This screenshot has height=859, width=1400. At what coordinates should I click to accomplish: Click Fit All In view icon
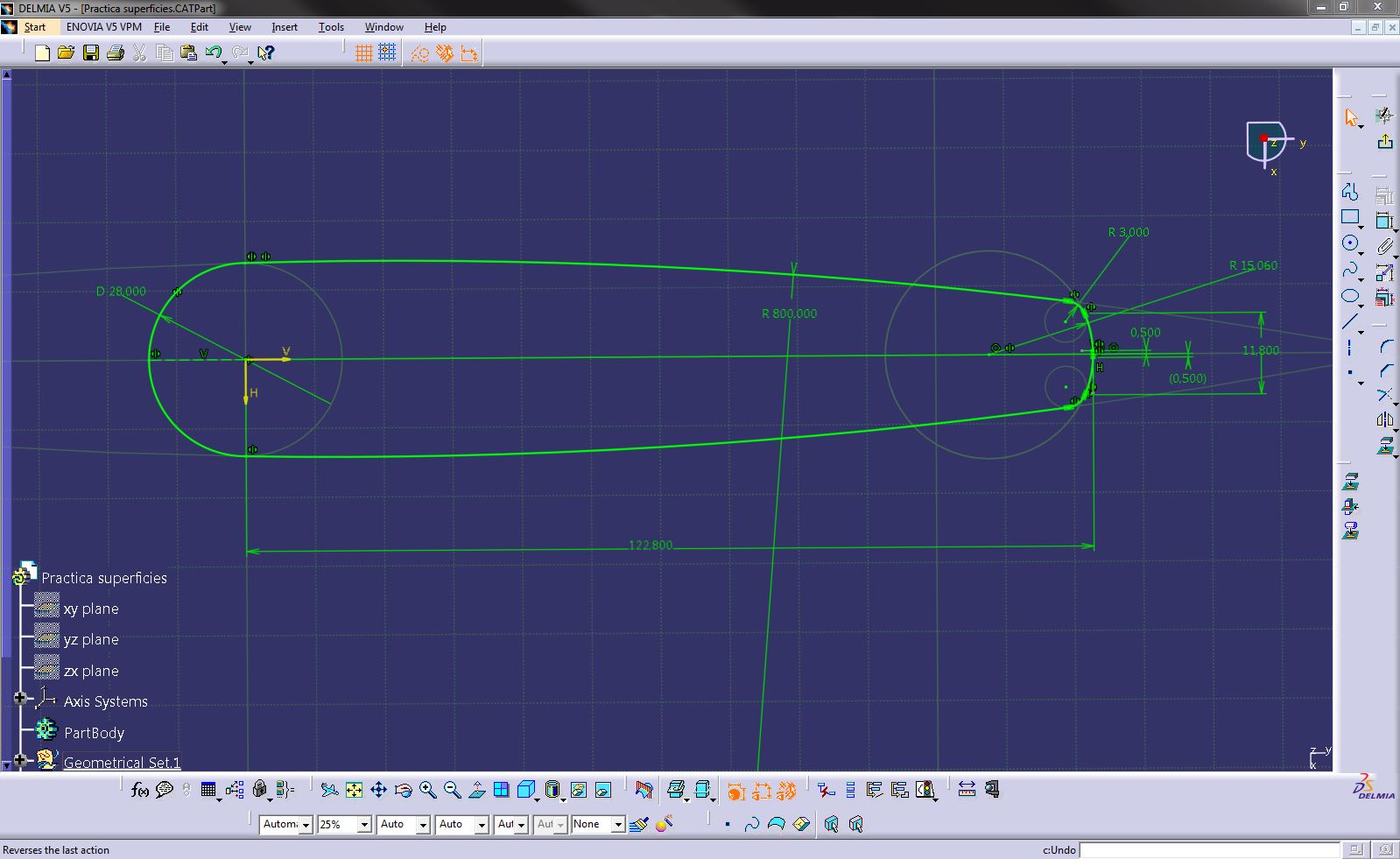pos(354,790)
